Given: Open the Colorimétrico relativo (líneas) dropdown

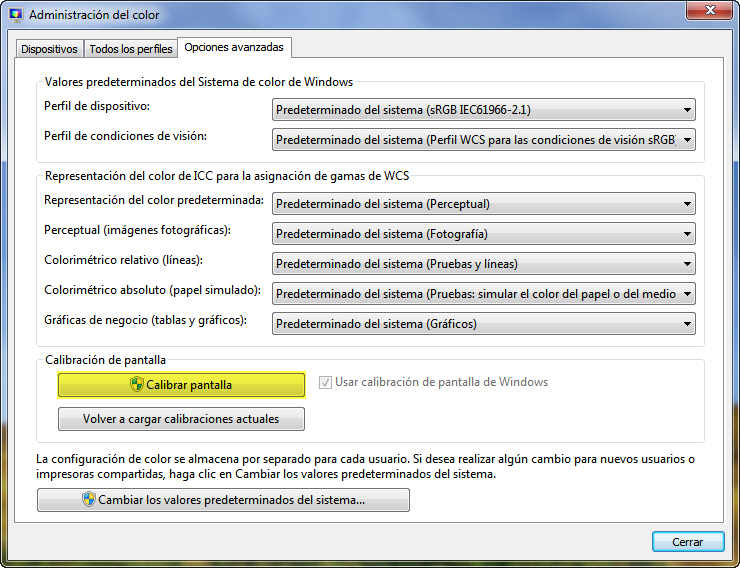Looking at the screenshot, I should (484, 264).
